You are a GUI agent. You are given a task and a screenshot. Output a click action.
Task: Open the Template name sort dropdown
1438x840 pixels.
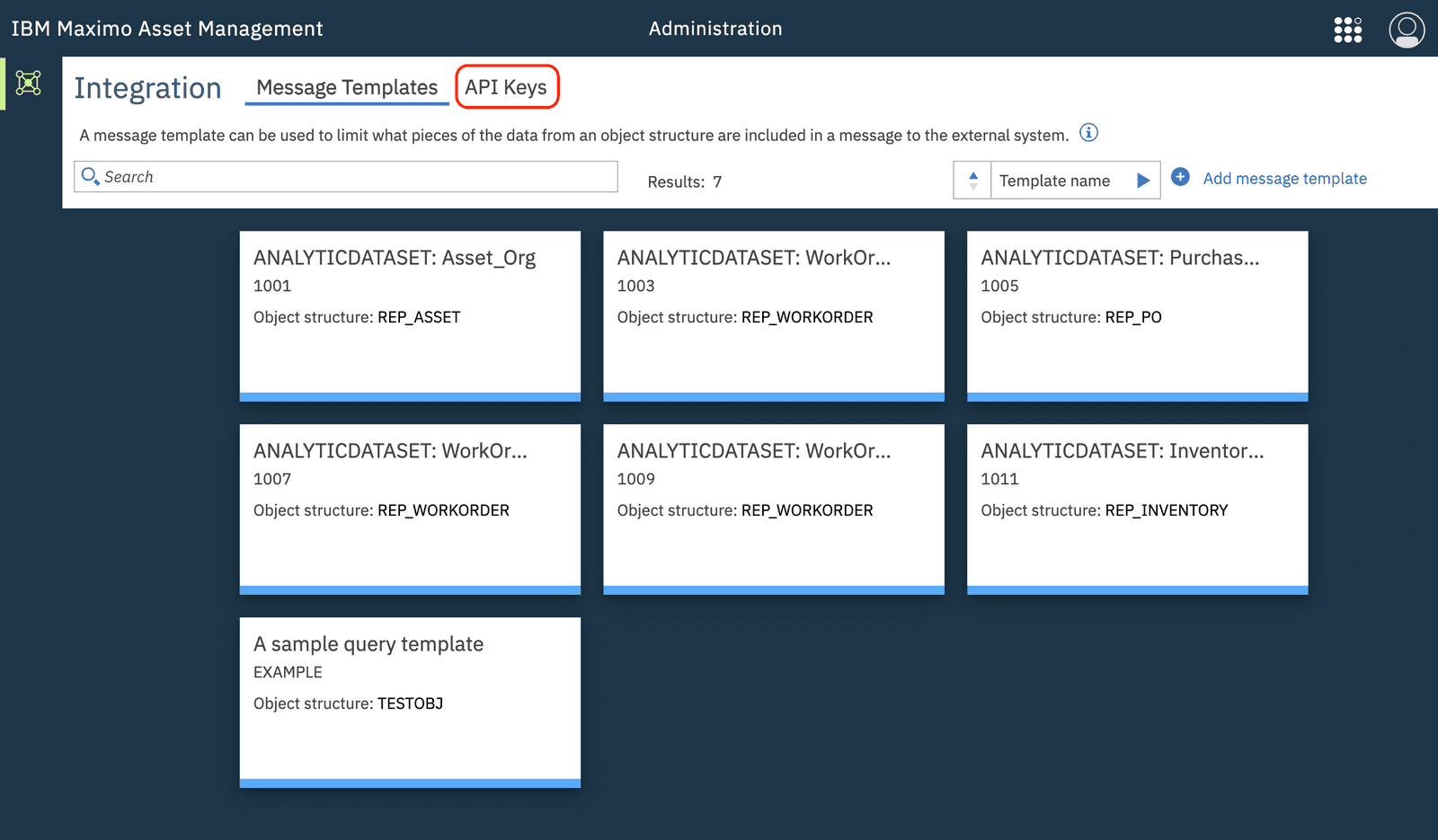pos(1056,180)
